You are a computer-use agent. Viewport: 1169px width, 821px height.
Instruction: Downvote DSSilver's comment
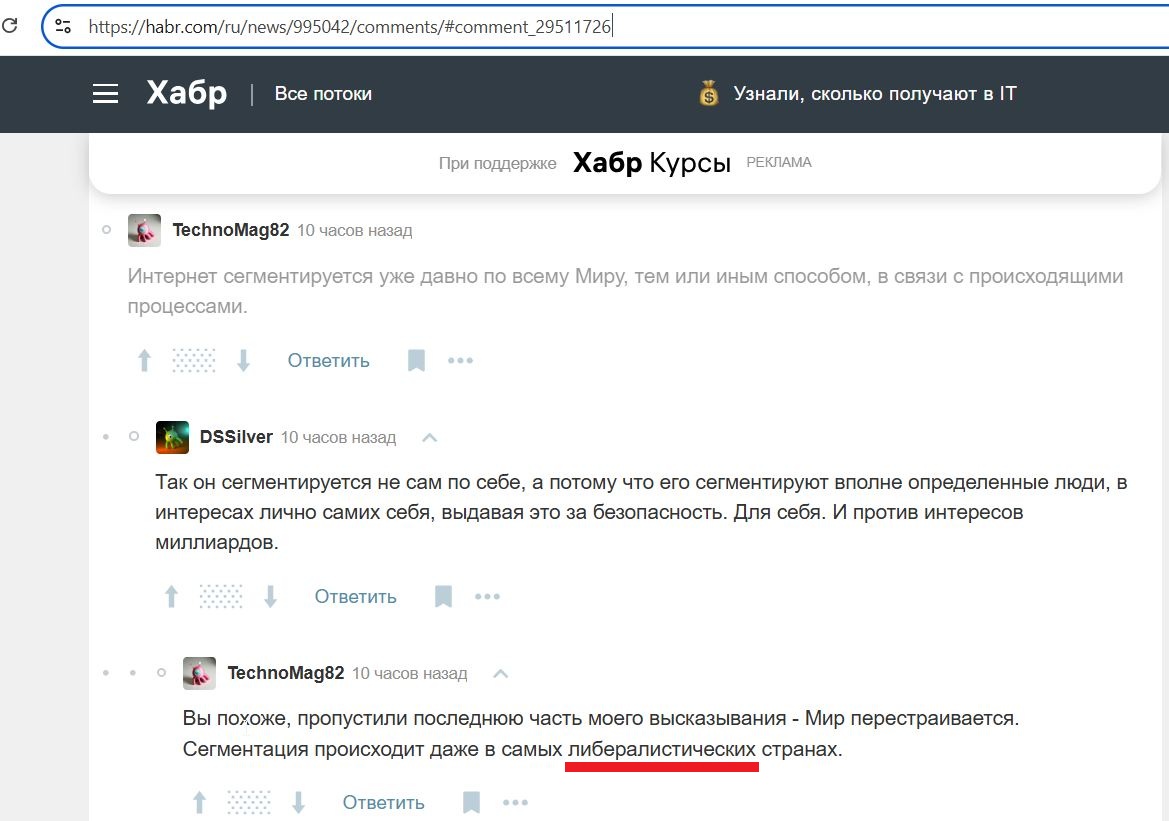point(270,597)
